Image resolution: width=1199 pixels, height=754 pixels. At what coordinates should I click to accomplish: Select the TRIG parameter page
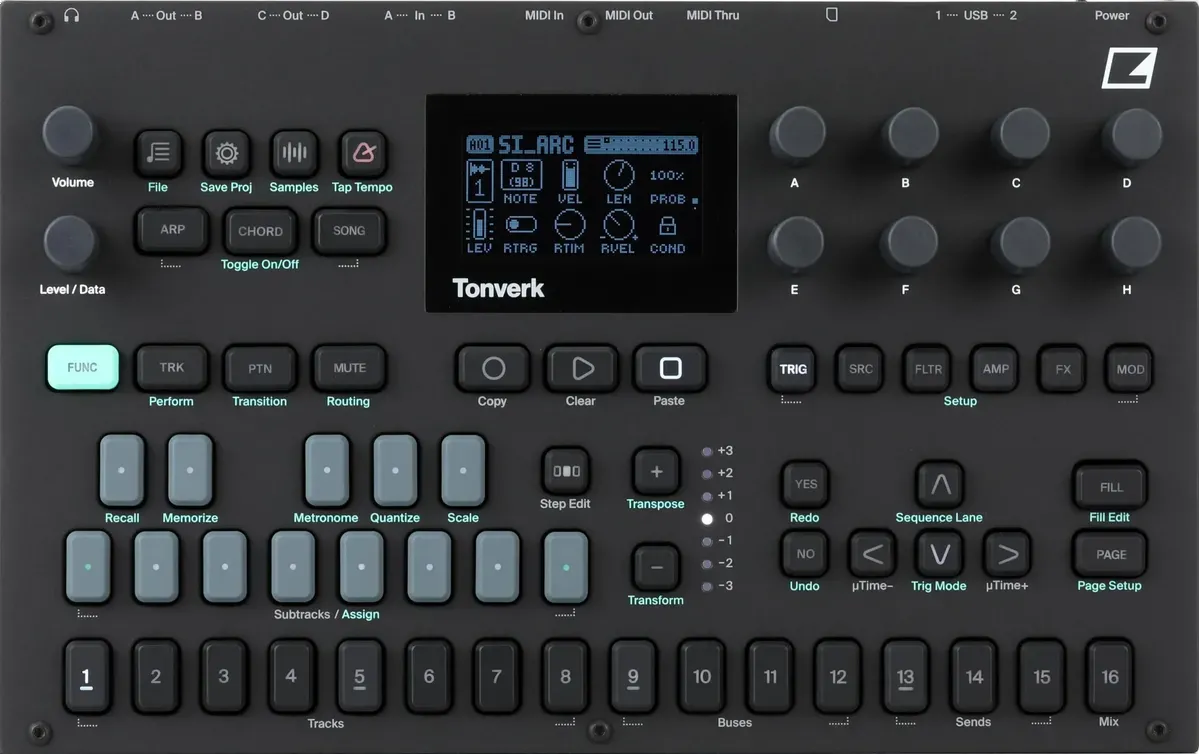pos(793,369)
